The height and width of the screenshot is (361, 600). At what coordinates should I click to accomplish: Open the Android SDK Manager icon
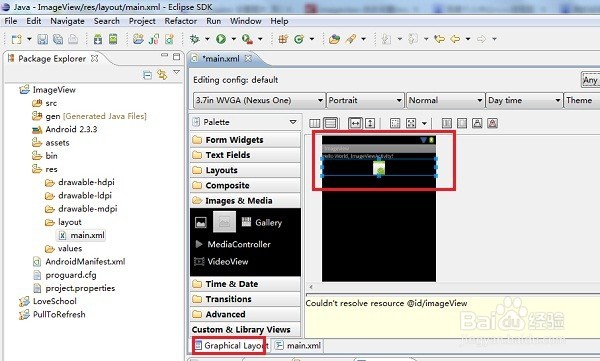click(98, 39)
